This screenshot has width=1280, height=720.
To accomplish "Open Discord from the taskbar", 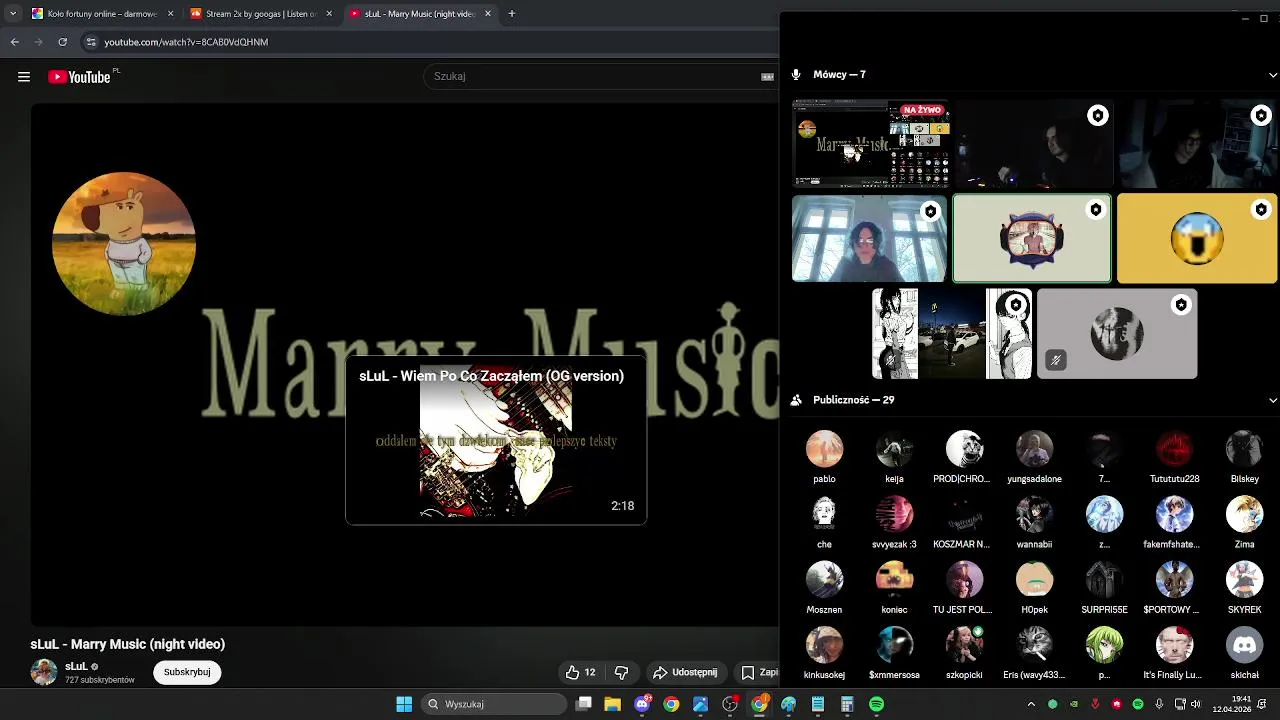I will (643, 704).
